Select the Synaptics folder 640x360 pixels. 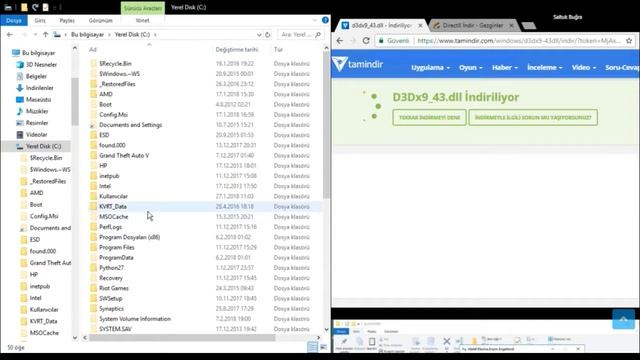pos(111,309)
